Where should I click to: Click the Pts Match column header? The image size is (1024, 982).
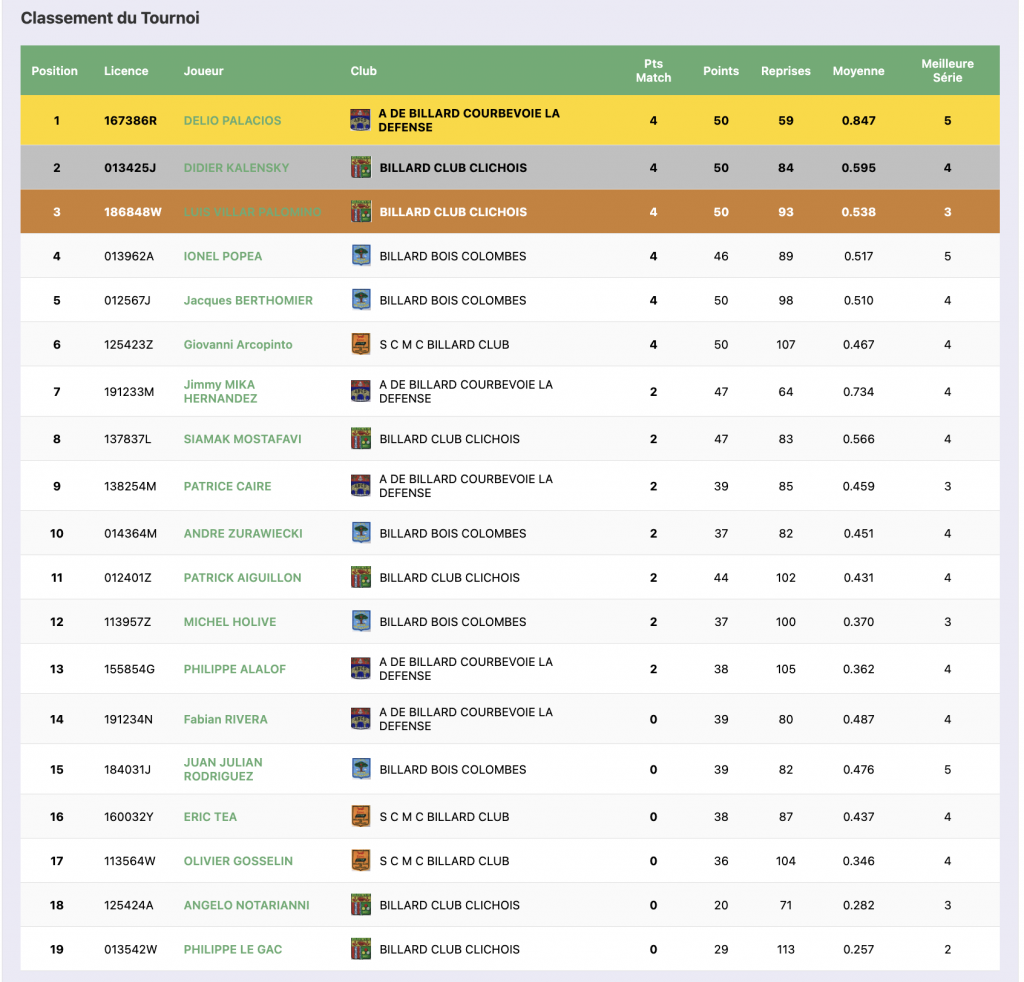point(653,70)
